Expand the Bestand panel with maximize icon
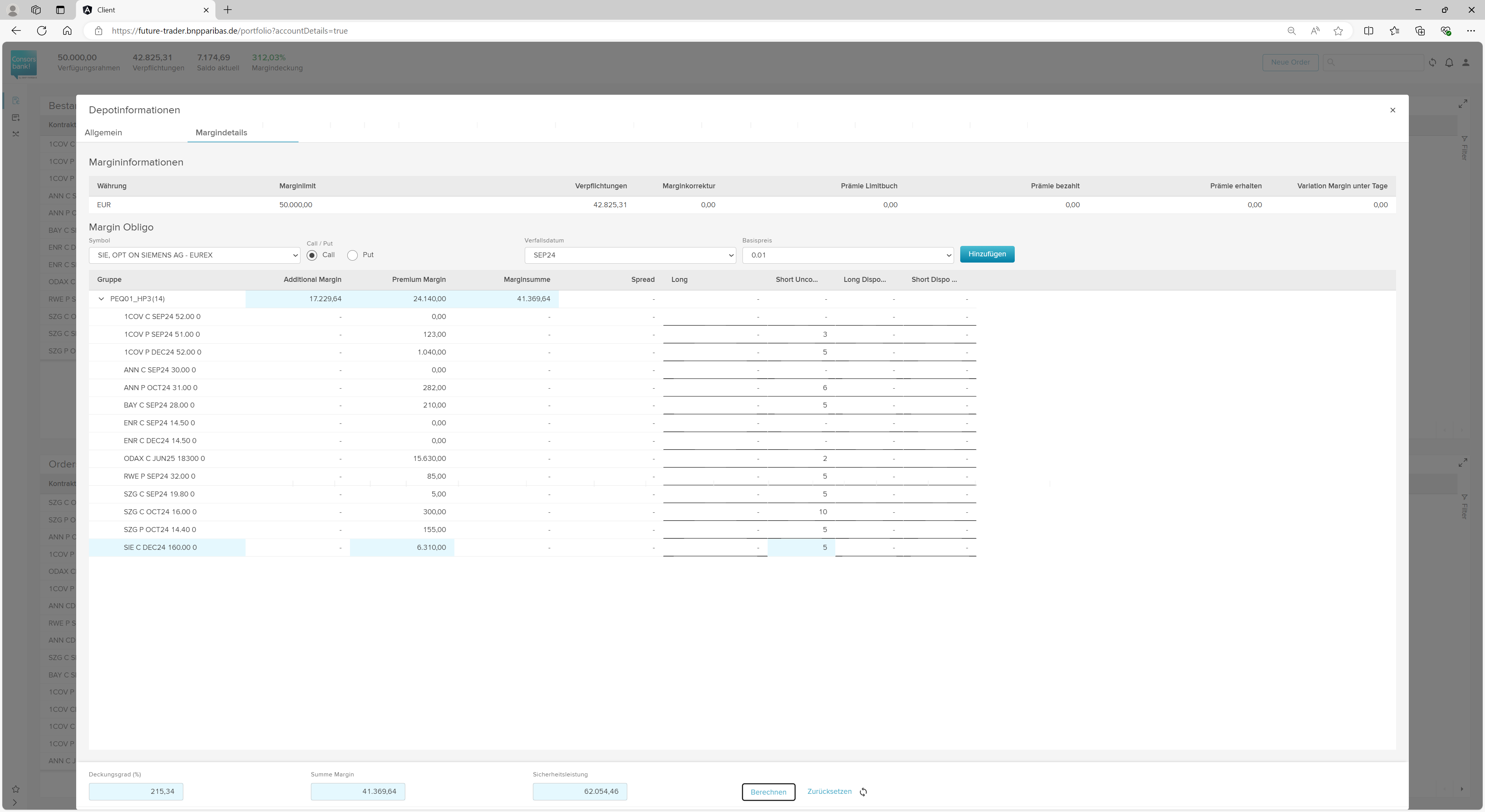 tap(1463, 104)
